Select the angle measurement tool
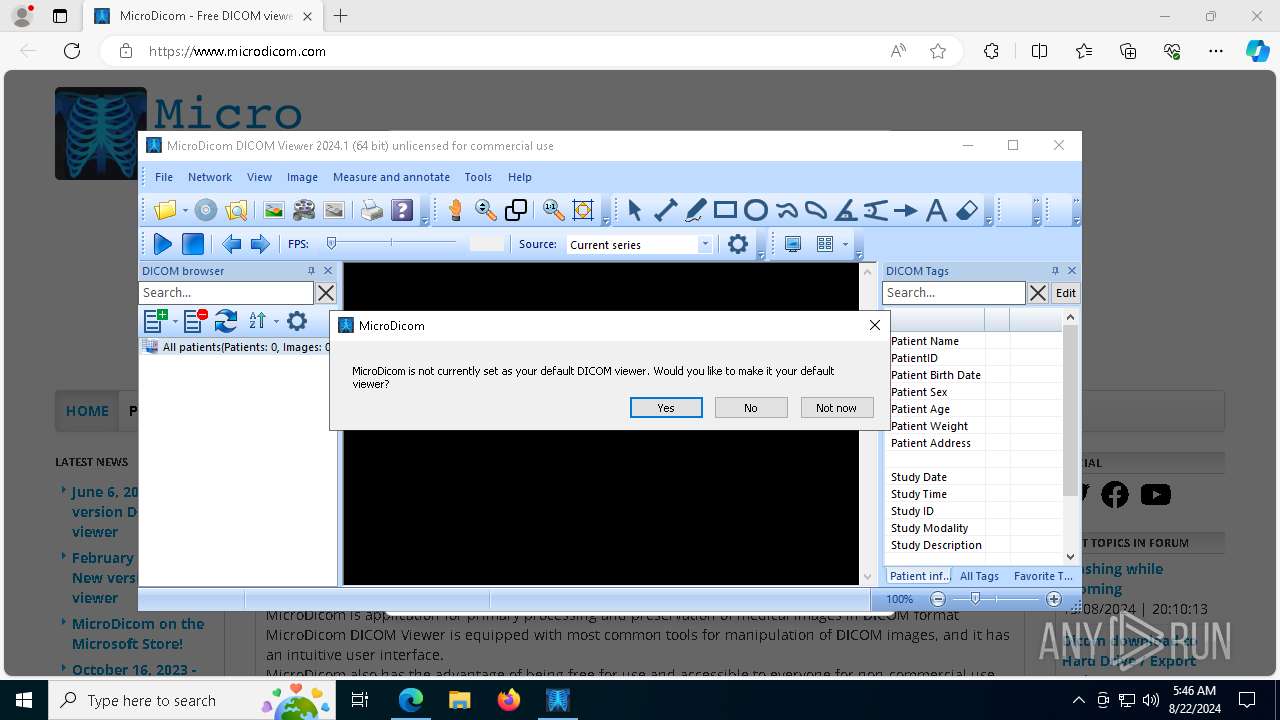This screenshot has width=1280, height=720. coord(846,210)
